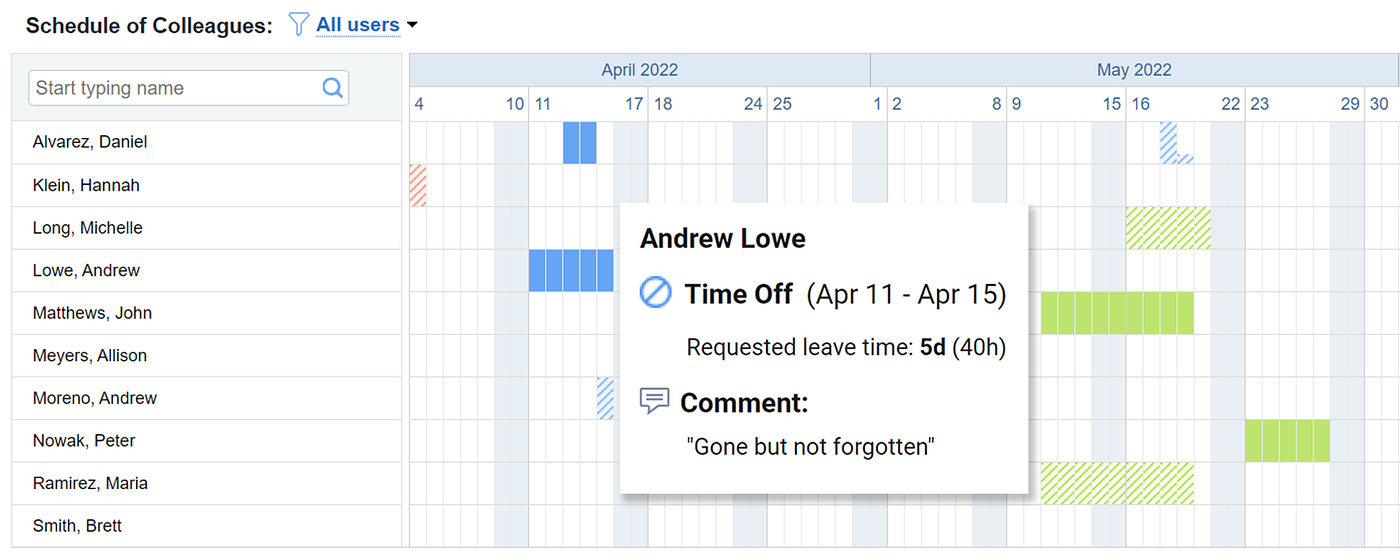
Task: Click the dropdown arrow beside All users
Action: (412, 25)
